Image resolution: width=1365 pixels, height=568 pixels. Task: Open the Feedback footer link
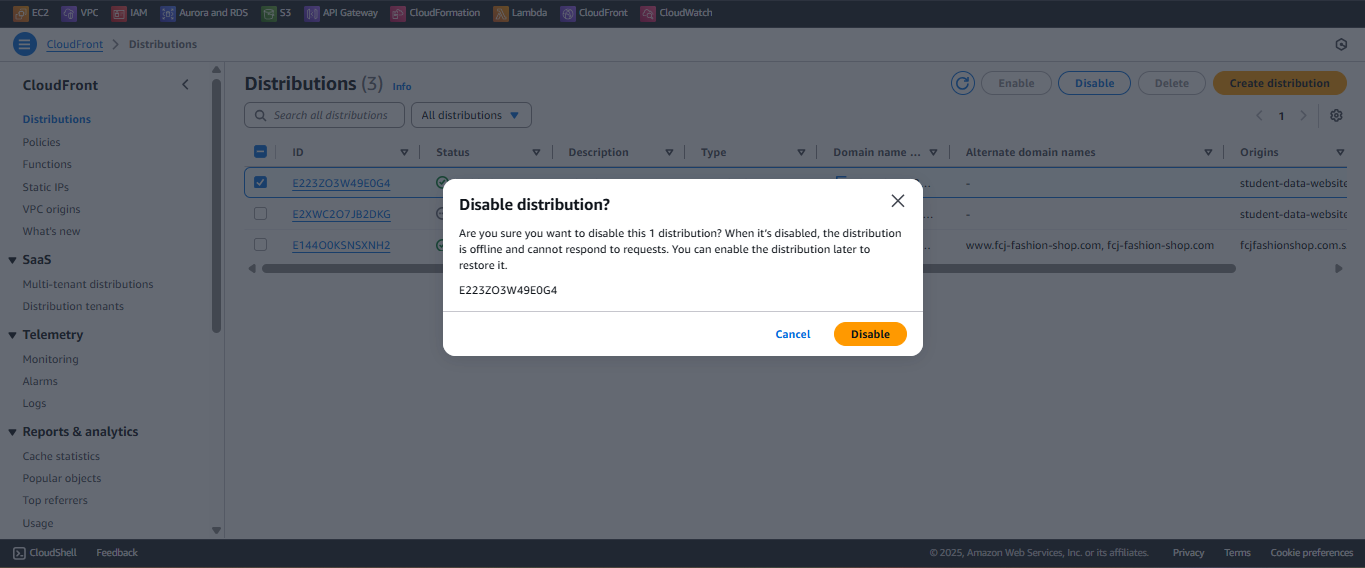pyautogui.click(x=117, y=553)
